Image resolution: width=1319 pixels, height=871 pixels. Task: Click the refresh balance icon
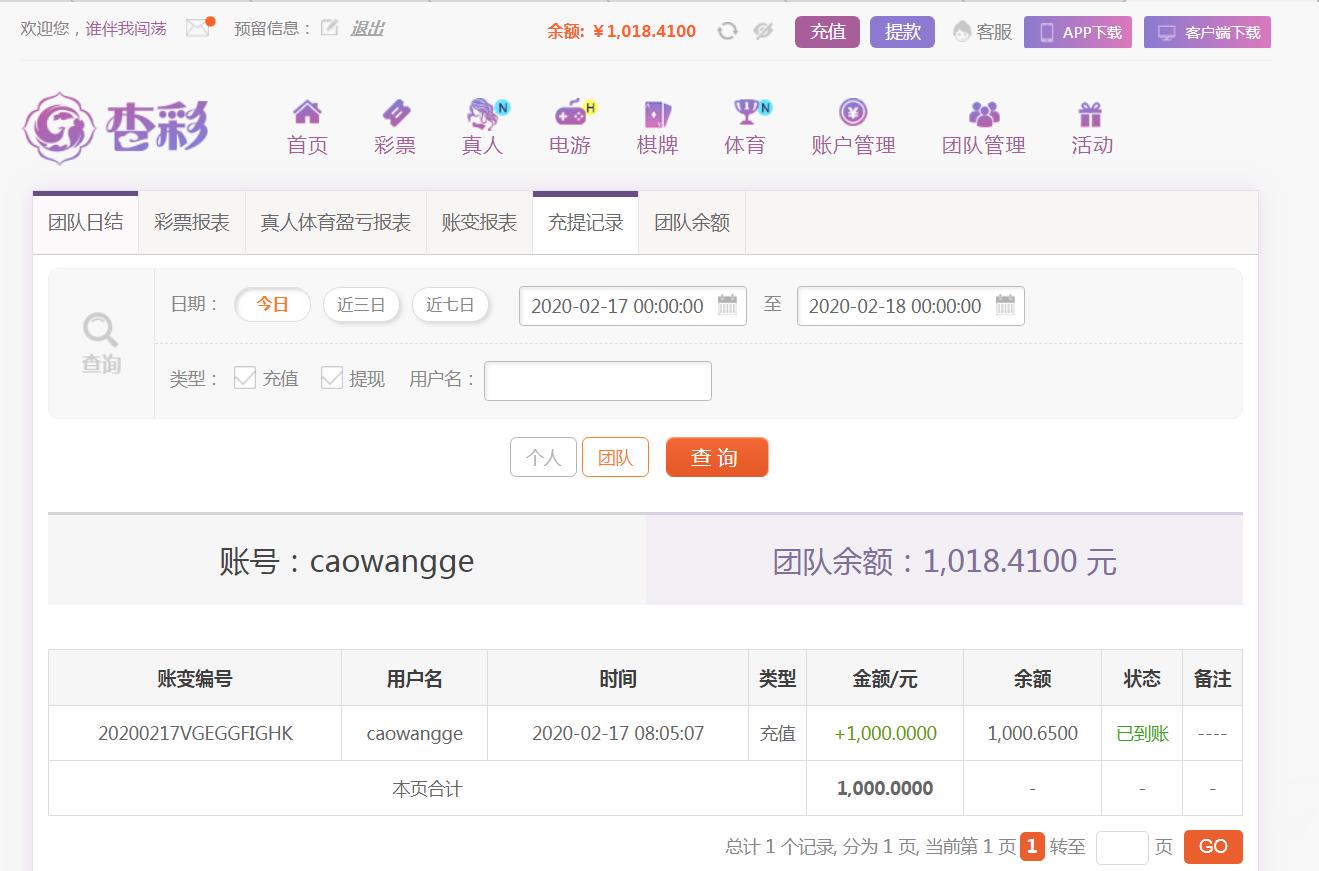(x=728, y=31)
